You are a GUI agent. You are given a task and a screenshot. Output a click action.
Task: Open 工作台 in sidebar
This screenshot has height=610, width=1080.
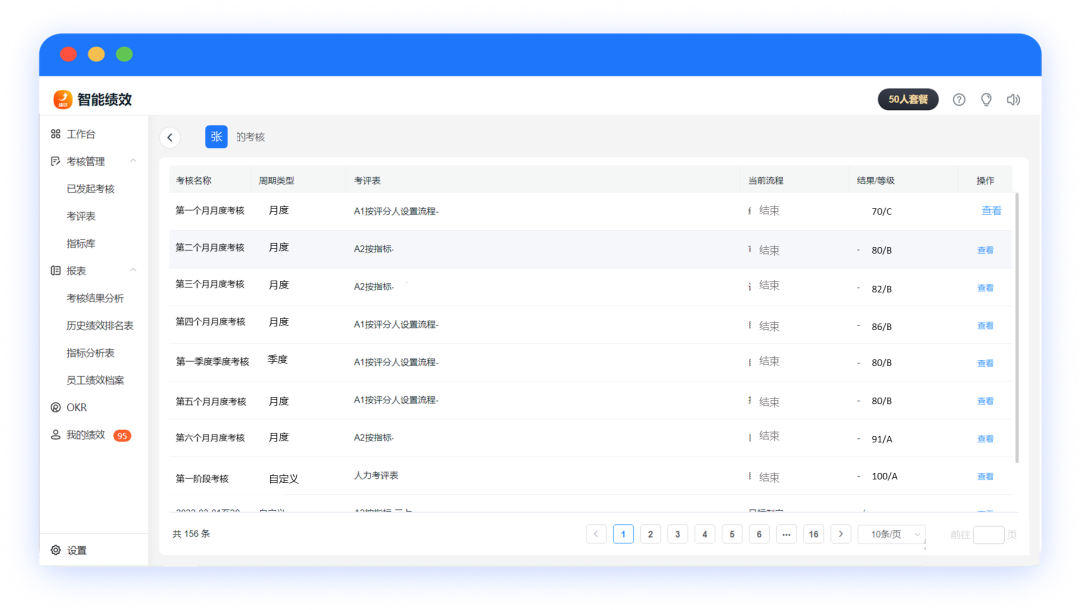click(x=81, y=134)
